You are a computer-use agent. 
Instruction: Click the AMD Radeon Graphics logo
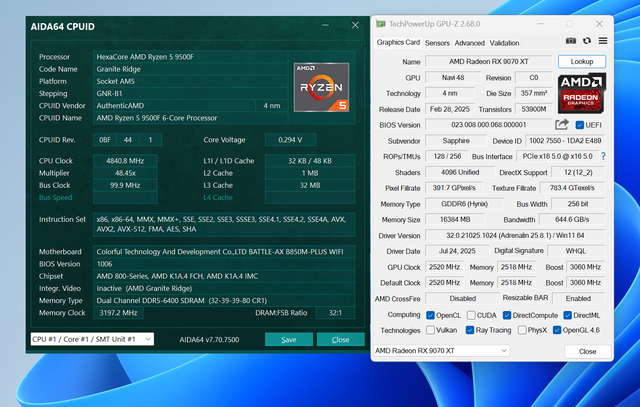coord(582,93)
